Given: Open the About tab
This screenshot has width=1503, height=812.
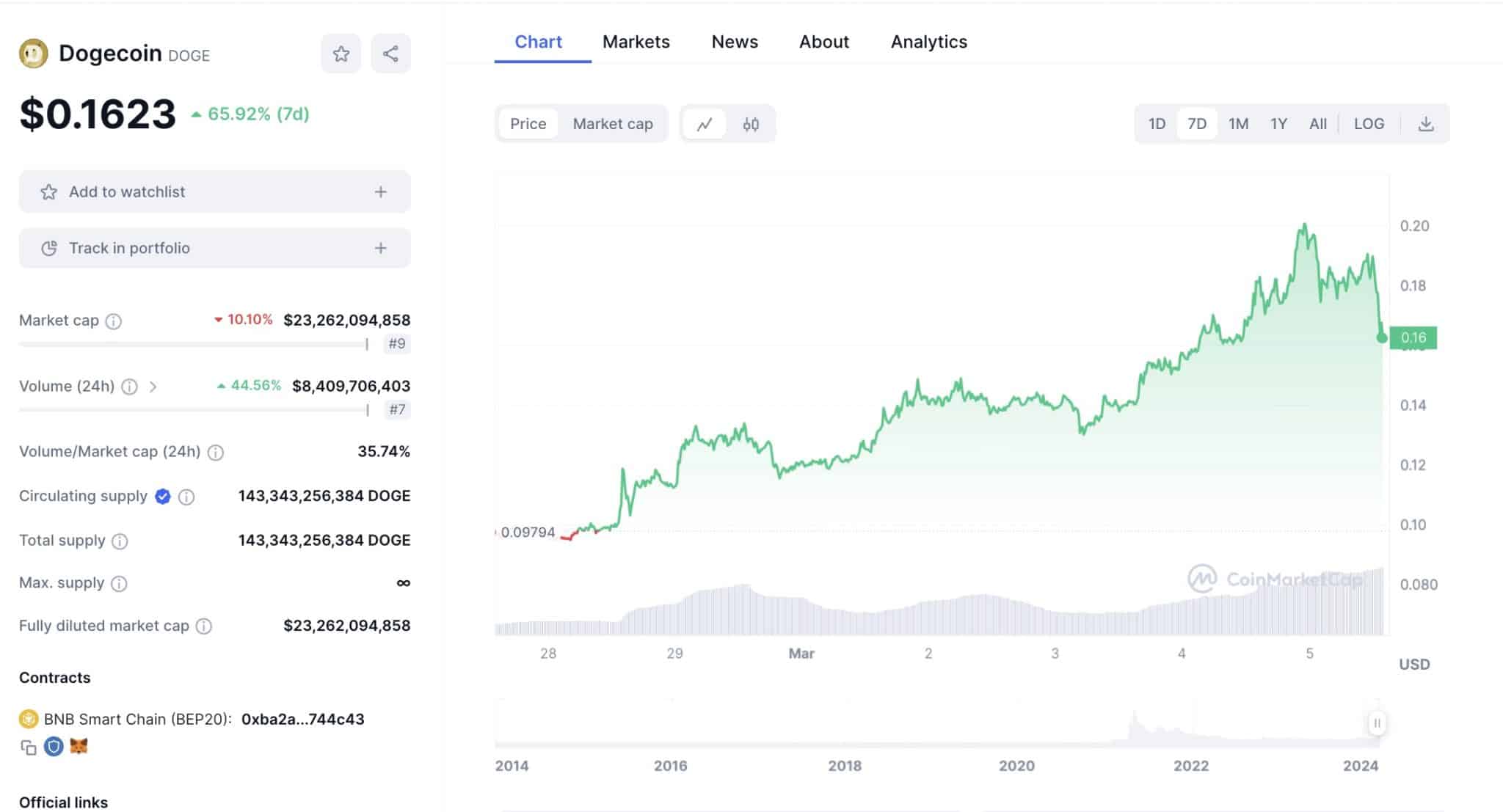Looking at the screenshot, I should point(824,42).
